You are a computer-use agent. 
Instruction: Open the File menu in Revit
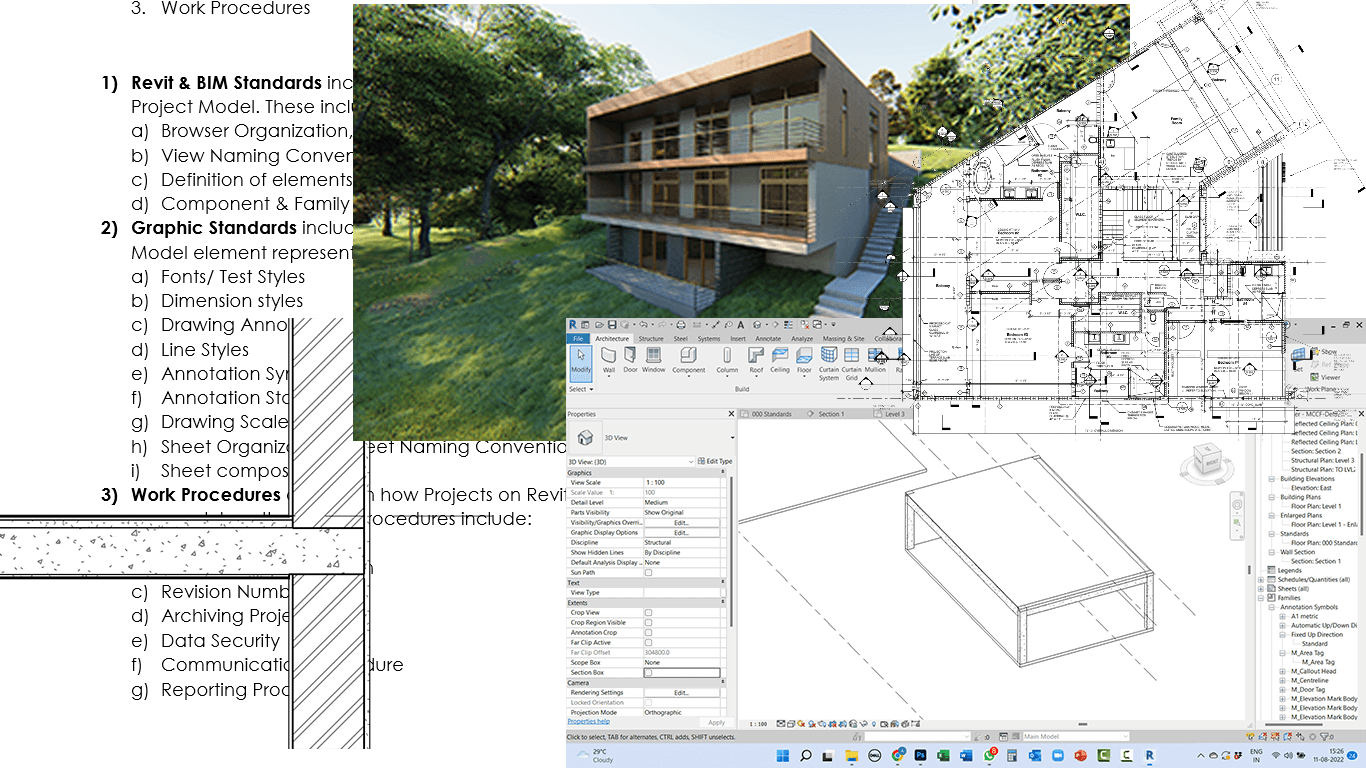click(578, 339)
